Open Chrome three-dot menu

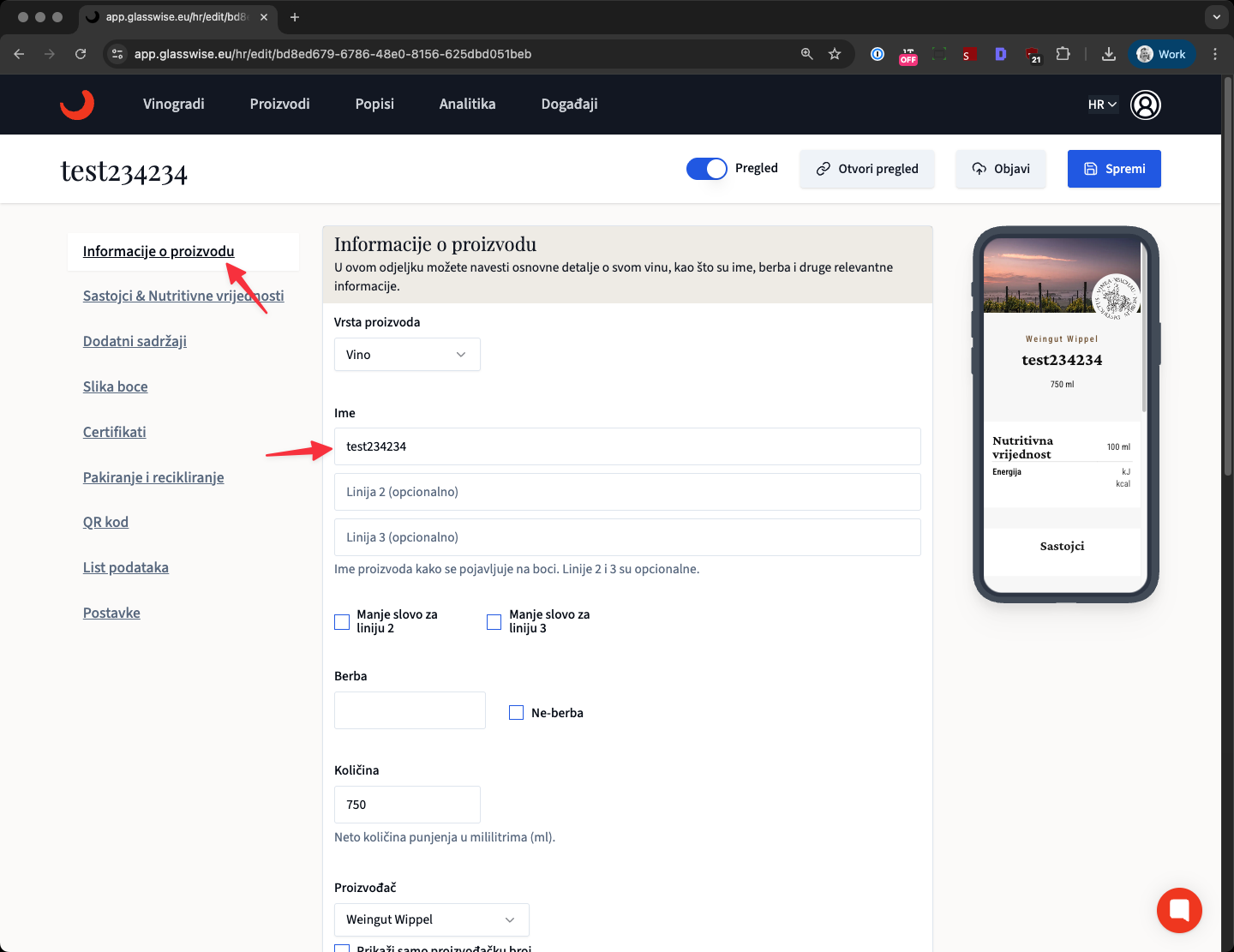coord(1215,54)
